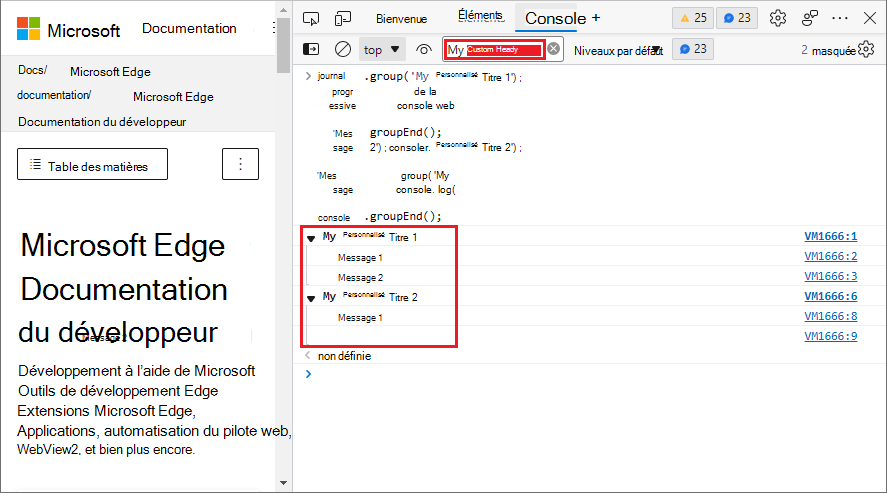Click the 23 issues badge in console toolbar
The height and width of the screenshot is (493, 887).
click(x=693, y=49)
